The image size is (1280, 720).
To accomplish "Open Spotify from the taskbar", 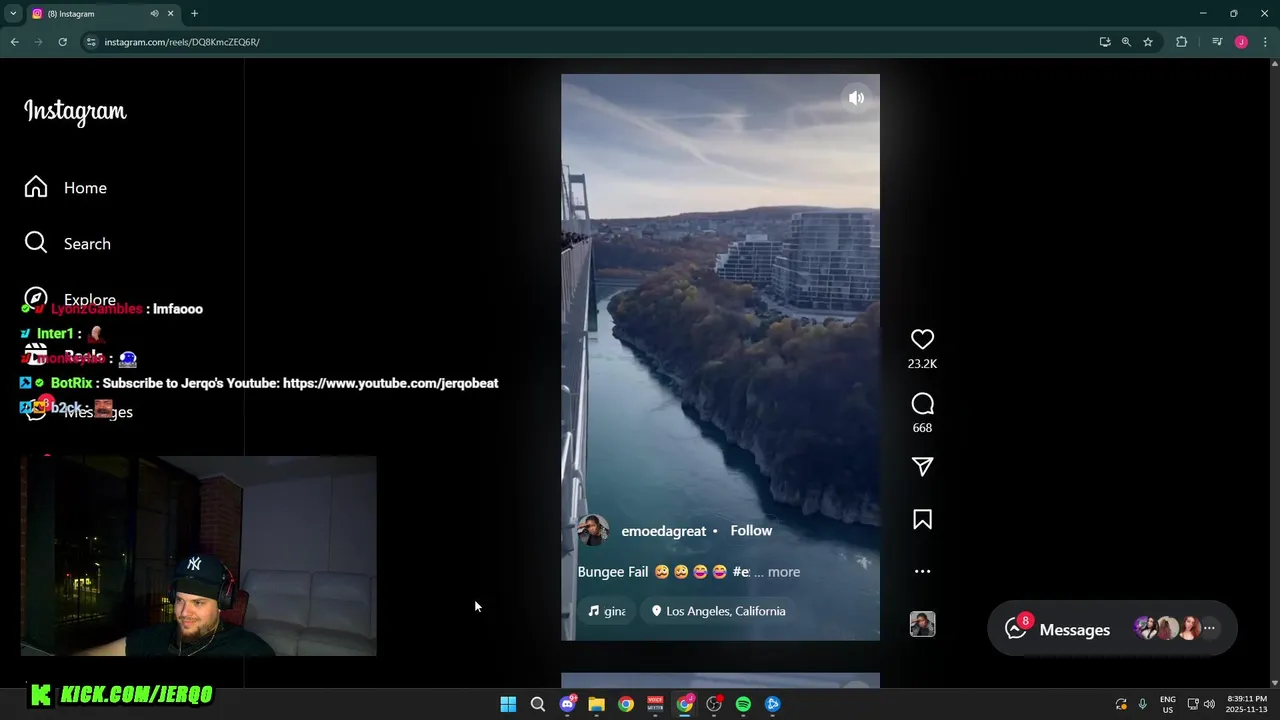I will [743, 704].
